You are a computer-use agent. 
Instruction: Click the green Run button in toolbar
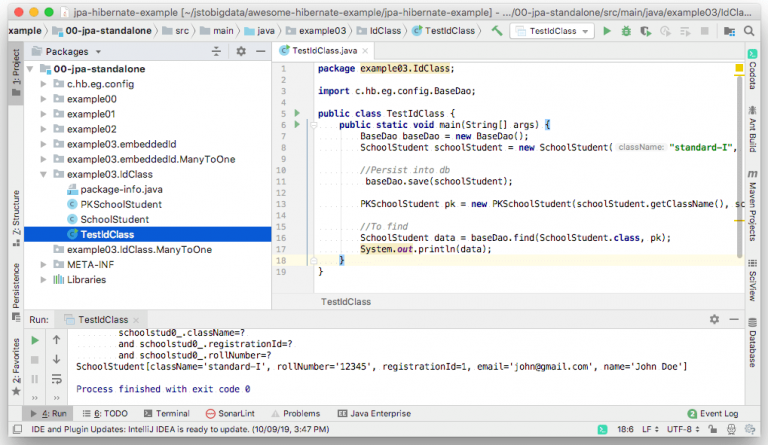(606, 31)
